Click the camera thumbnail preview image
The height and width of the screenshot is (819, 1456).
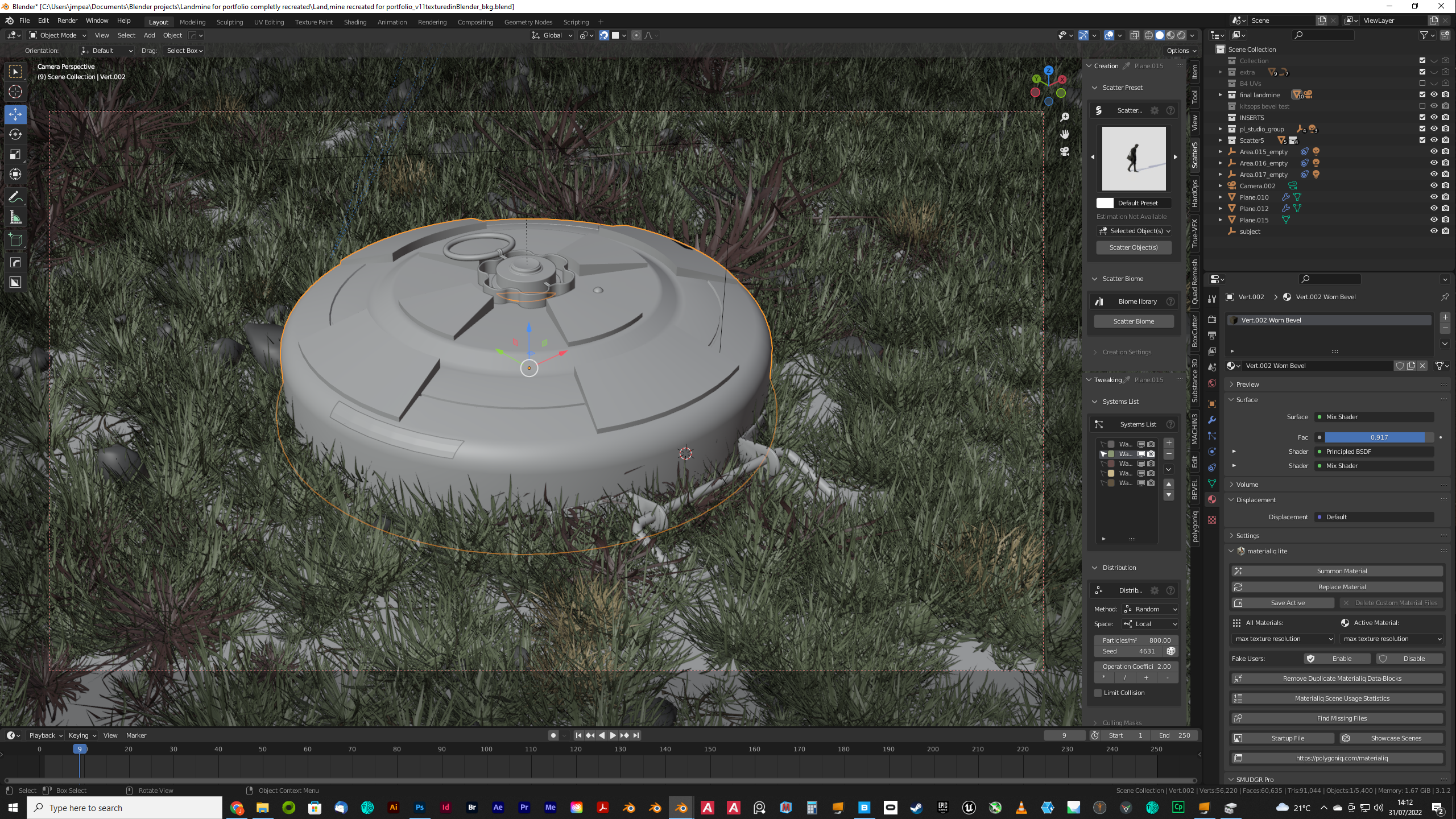pyautogui.click(x=1134, y=158)
